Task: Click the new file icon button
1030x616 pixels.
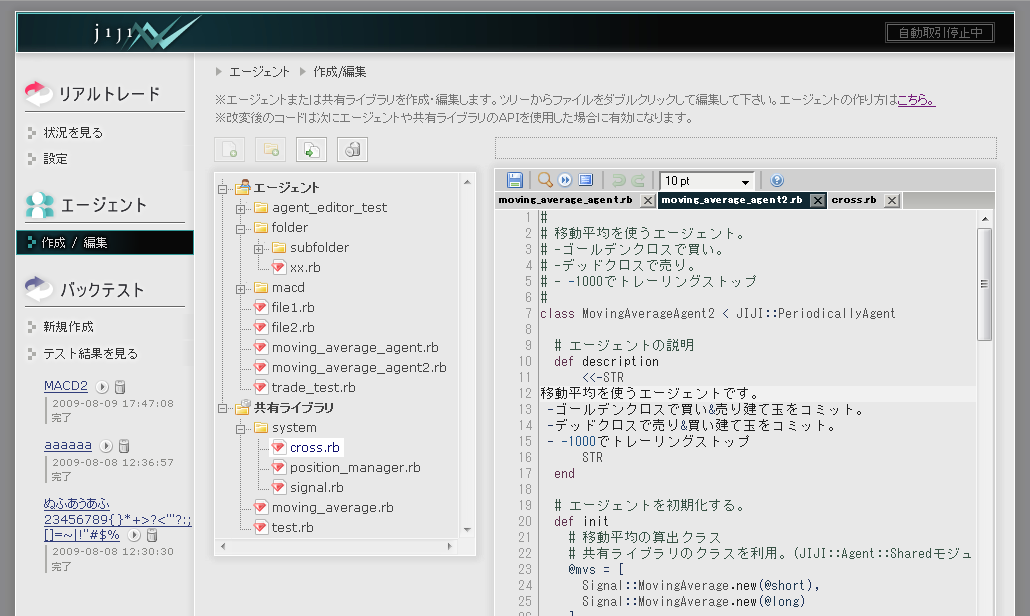Action: (x=229, y=150)
